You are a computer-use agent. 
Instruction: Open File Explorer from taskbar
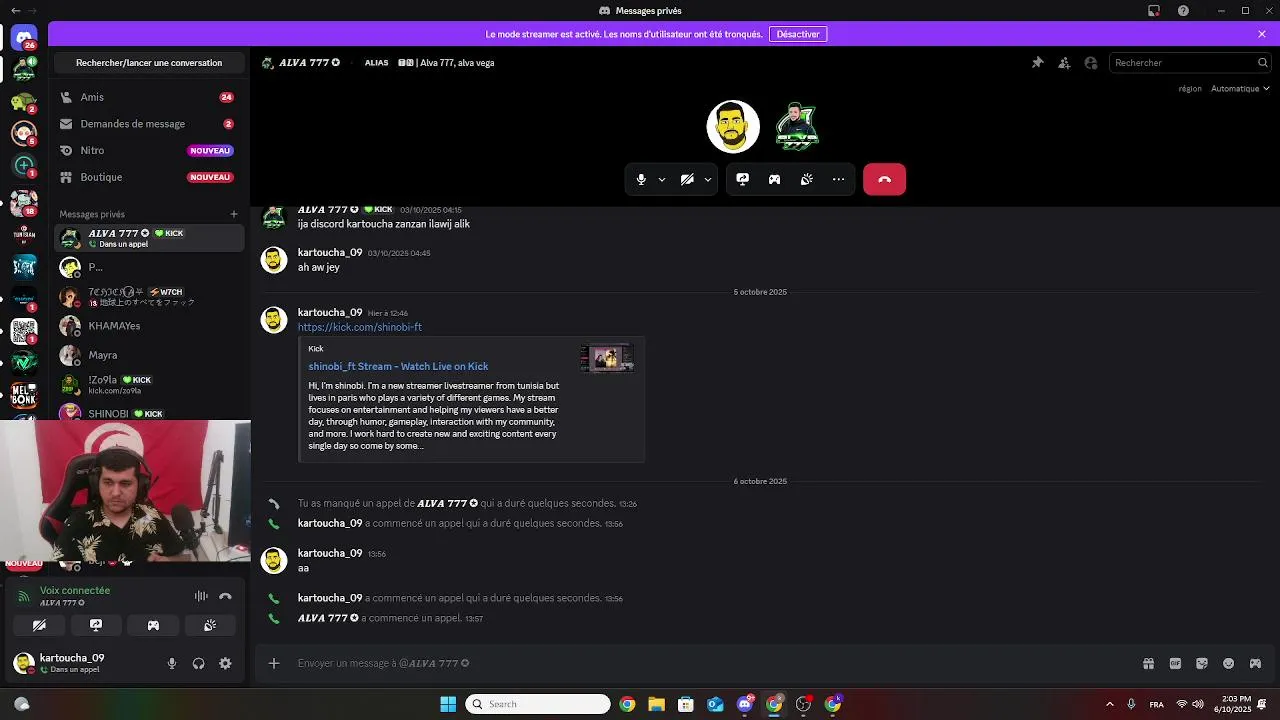(656, 704)
